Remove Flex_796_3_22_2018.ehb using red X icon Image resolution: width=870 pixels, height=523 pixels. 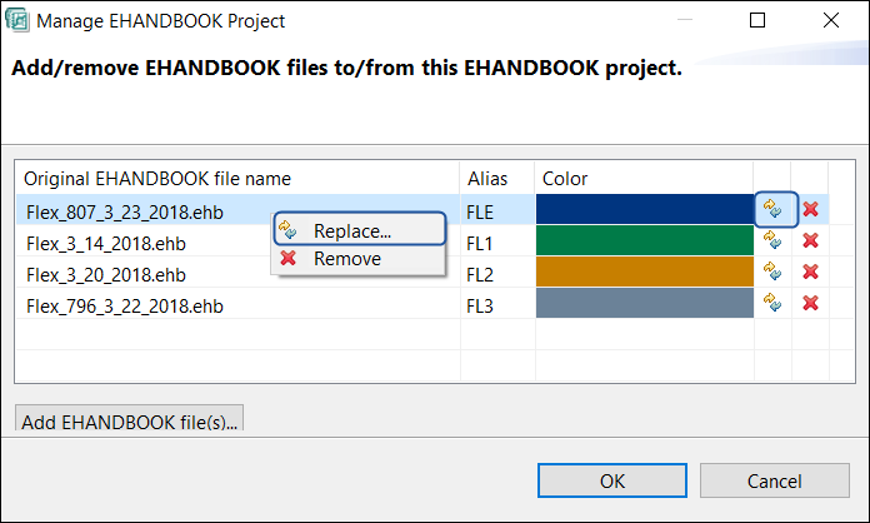point(811,302)
